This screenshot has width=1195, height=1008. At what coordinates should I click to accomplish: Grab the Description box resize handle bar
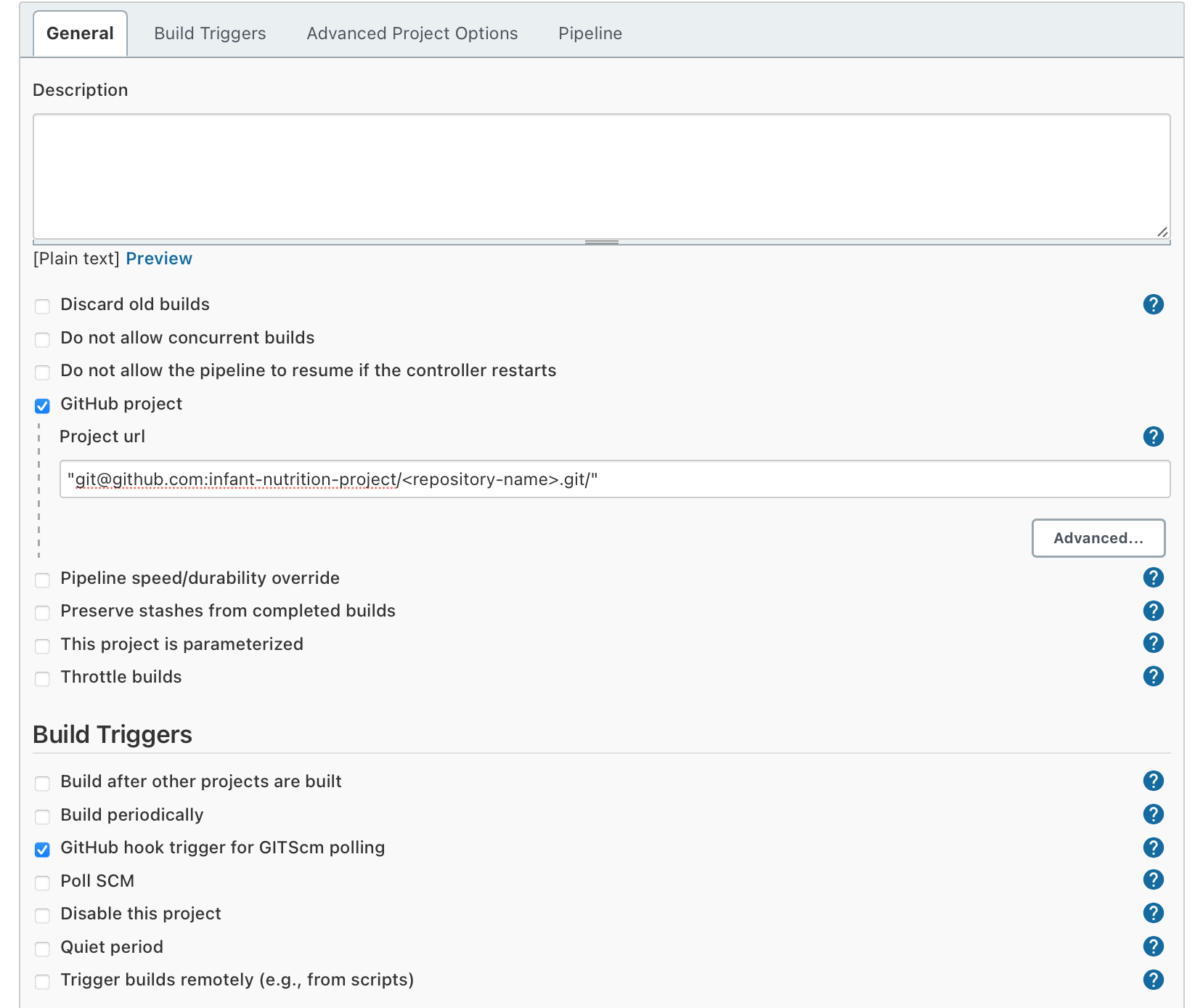coord(602,242)
